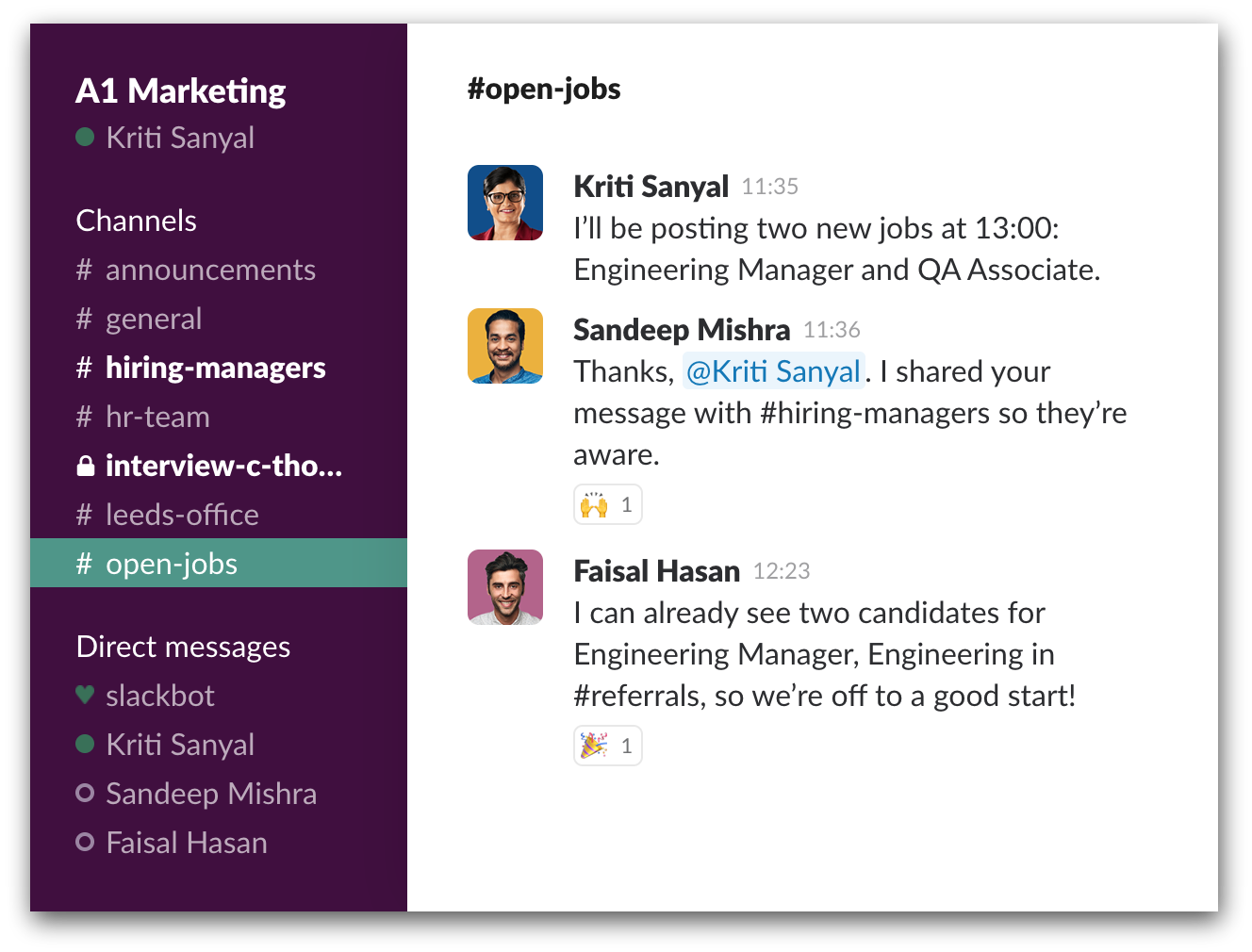Switch to the general channel
Viewport: 1252px width, 952px height.
click(x=153, y=319)
